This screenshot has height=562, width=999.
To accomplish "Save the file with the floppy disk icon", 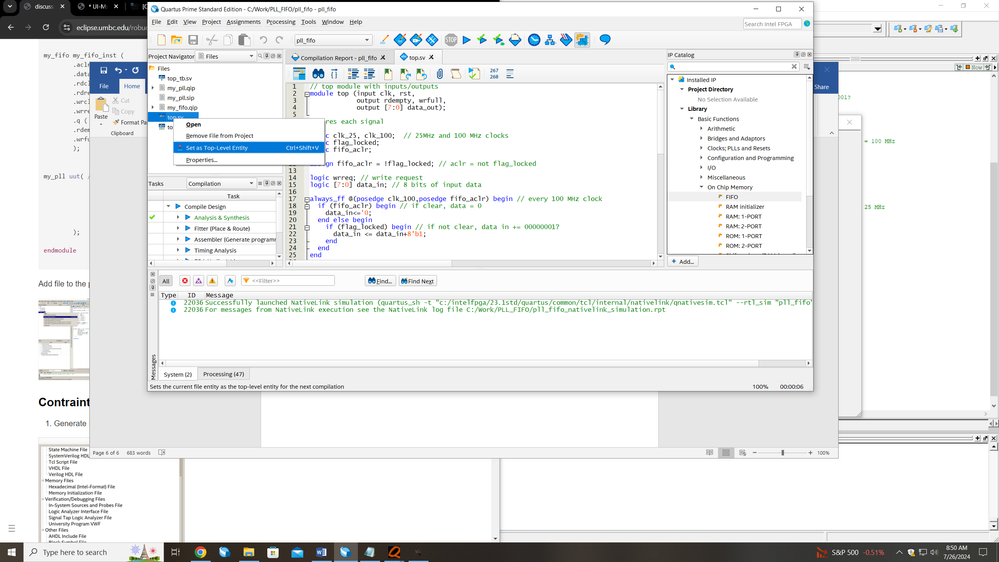I will [x=192, y=40].
